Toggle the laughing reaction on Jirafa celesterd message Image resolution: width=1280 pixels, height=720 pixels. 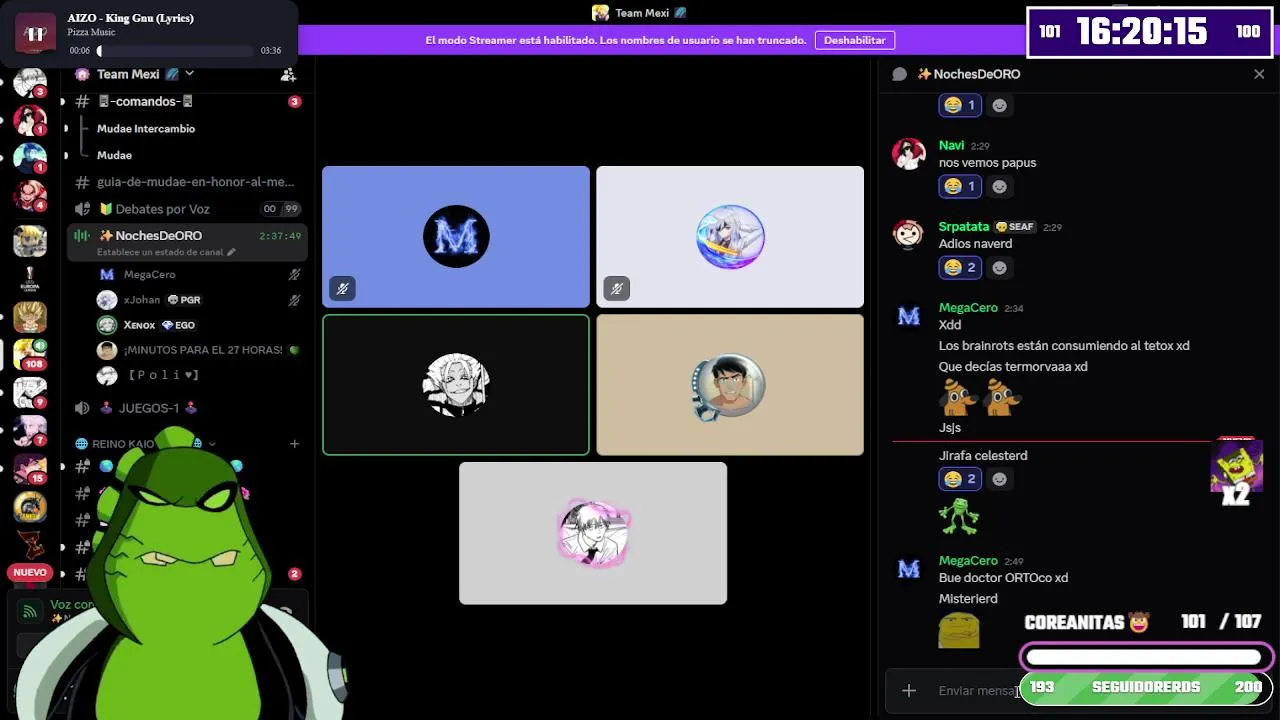(960, 479)
